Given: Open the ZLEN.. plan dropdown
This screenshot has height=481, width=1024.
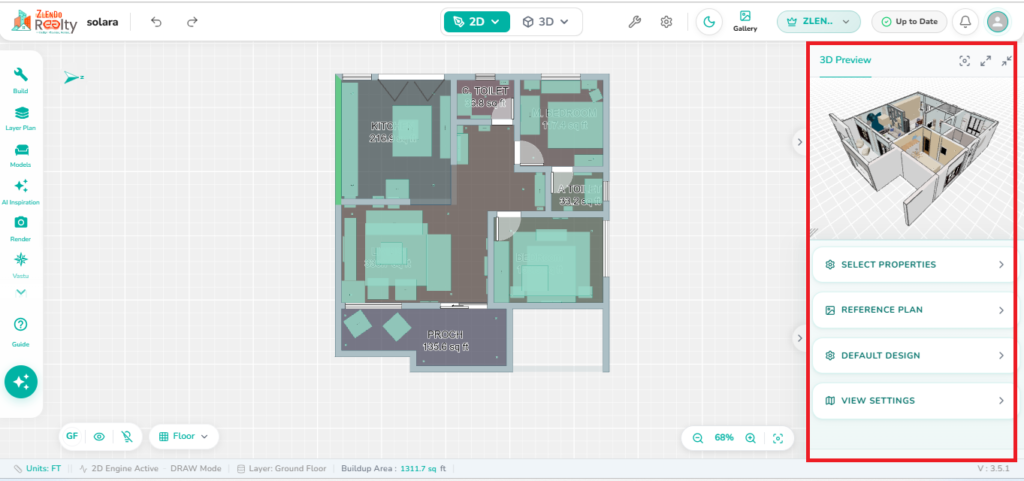Looking at the screenshot, I should 818,22.
